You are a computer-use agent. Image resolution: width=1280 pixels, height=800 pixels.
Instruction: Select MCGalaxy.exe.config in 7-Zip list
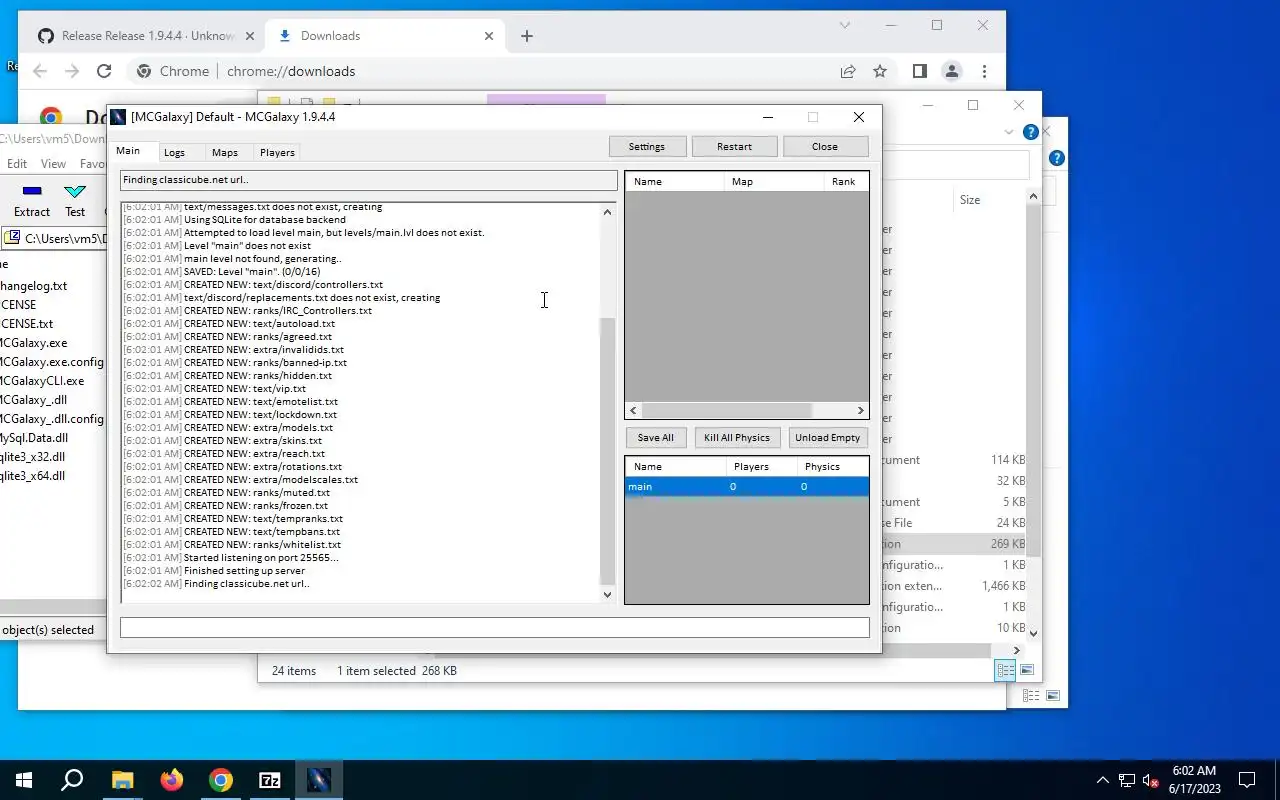tap(52, 362)
